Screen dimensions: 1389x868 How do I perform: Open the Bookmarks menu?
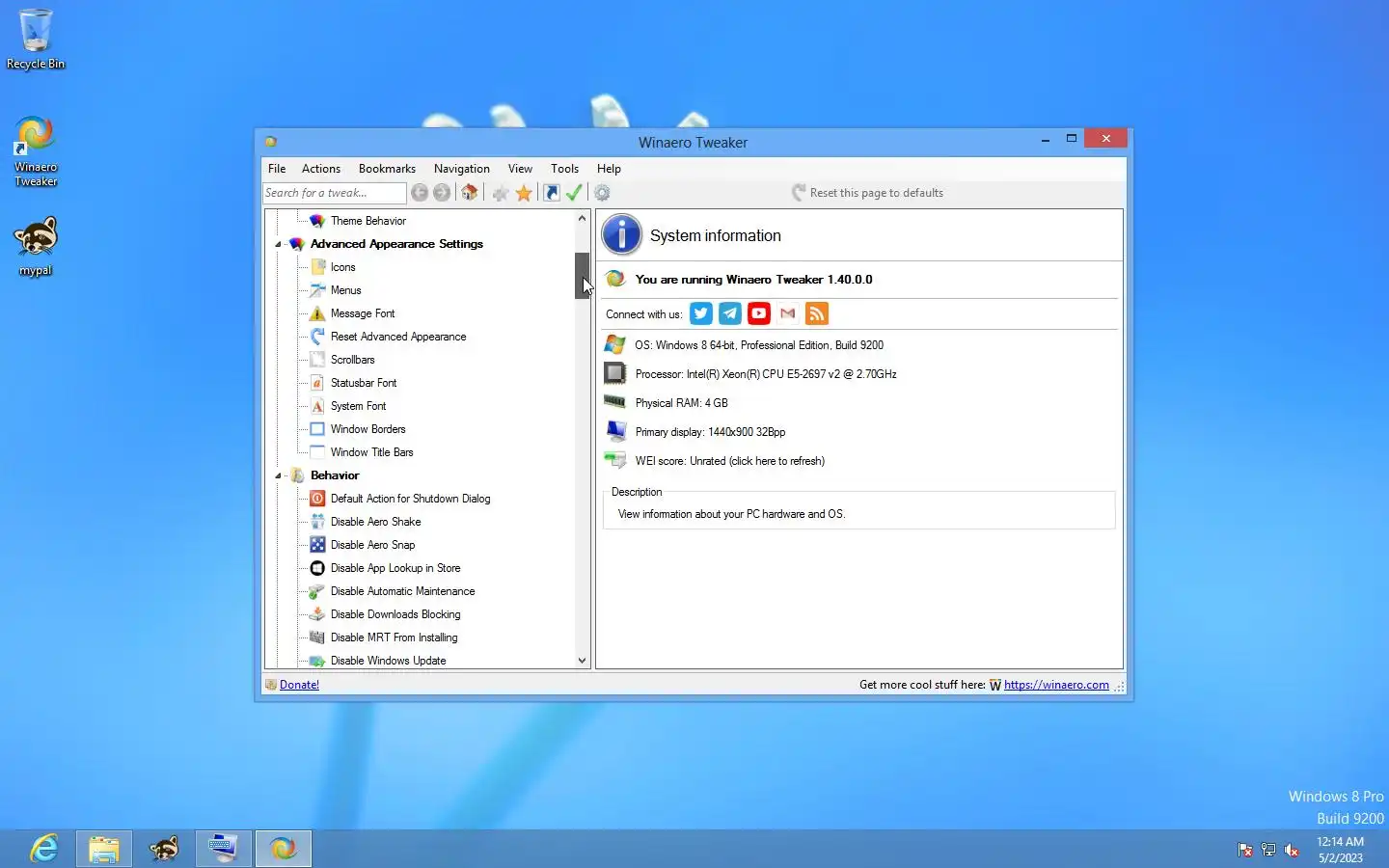point(387,169)
